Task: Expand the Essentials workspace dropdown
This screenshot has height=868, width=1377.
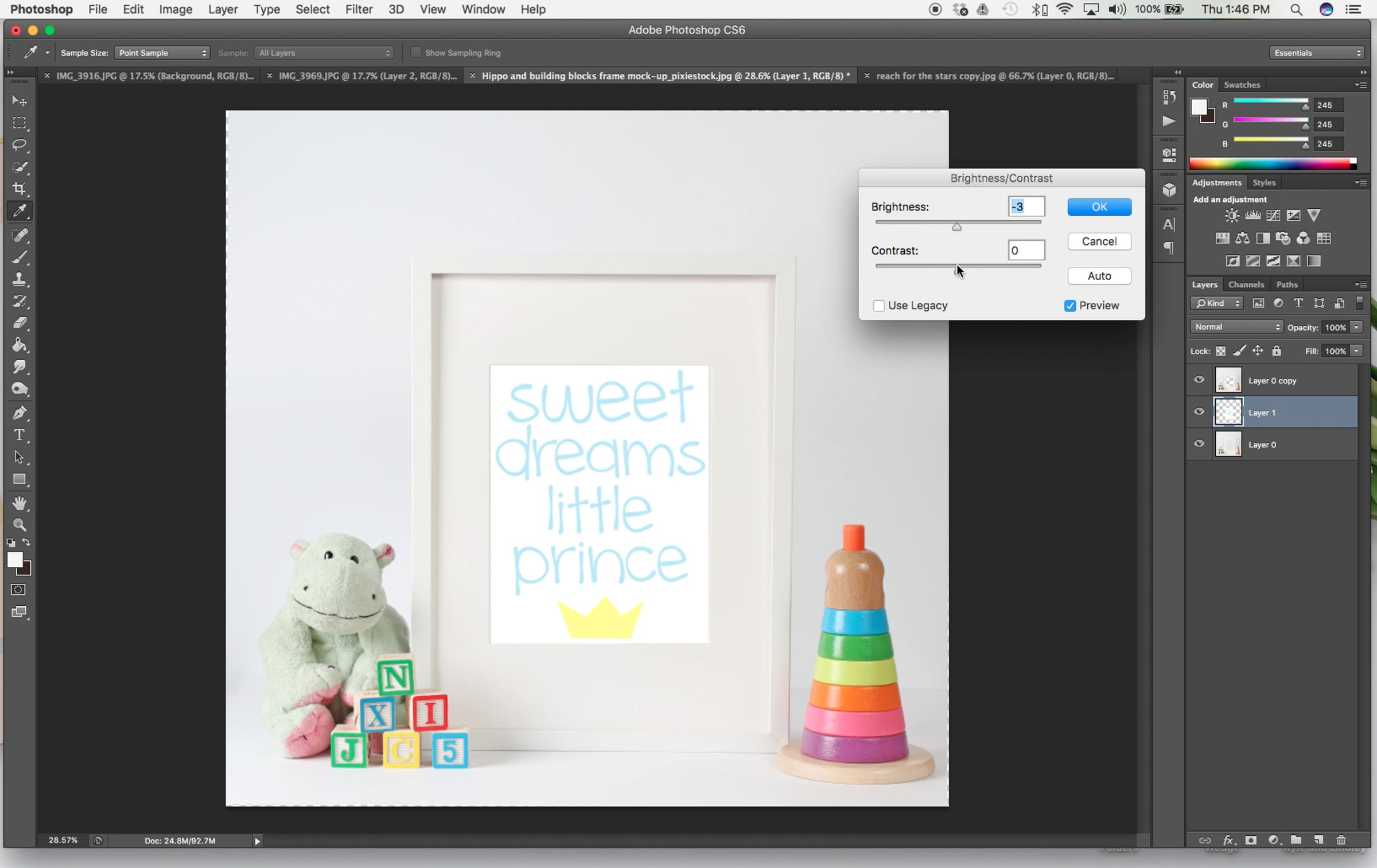Action: pos(1316,53)
